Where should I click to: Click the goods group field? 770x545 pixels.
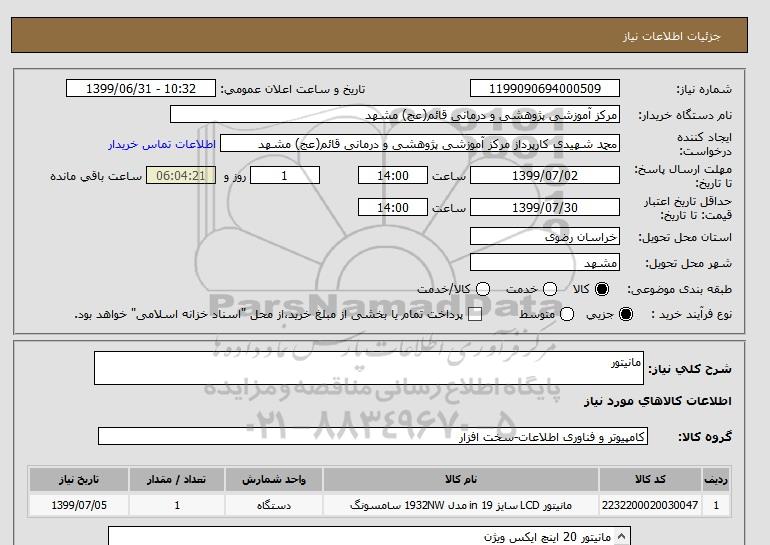point(373,436)
